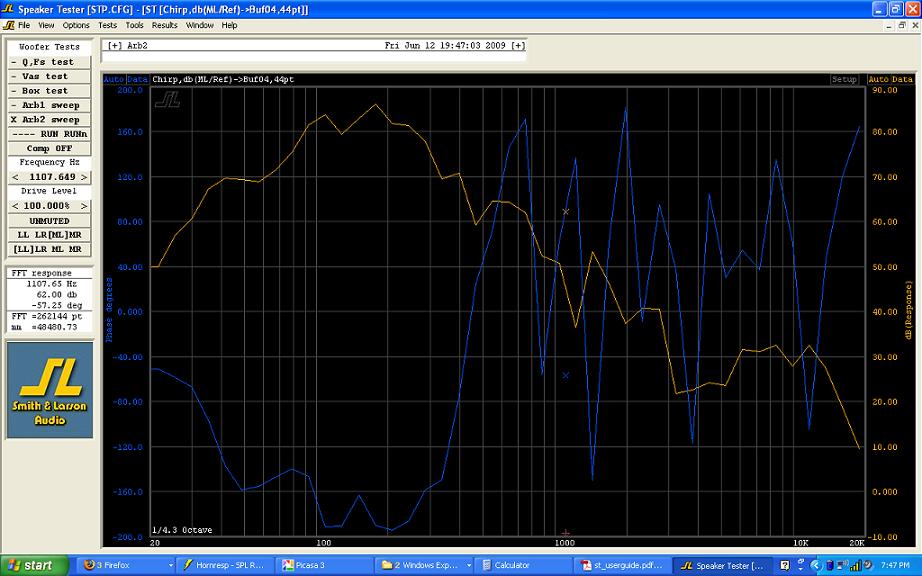The width and height of the screenshot is (922, 576).
Task: Click the FFT =262144 pt readout
Action: [x=47, y=316]
